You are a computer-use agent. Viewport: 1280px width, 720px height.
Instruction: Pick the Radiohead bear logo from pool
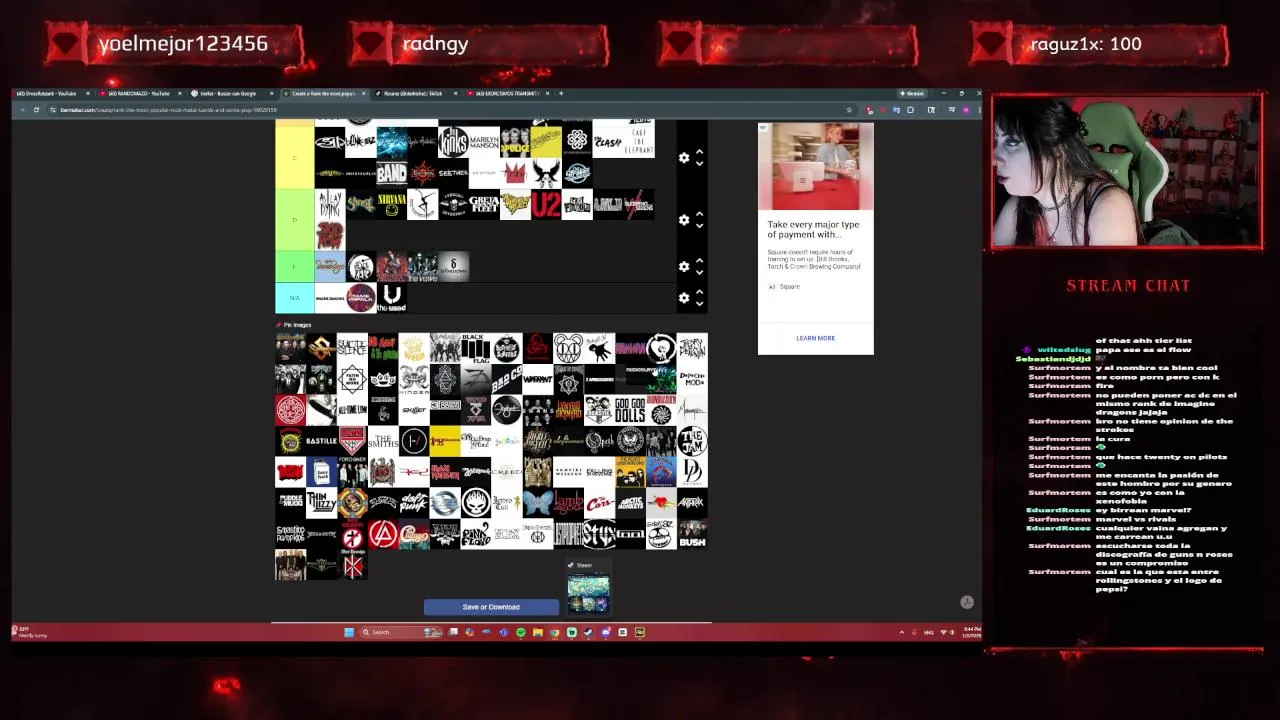pyautogui.click(x=568, y=348)
